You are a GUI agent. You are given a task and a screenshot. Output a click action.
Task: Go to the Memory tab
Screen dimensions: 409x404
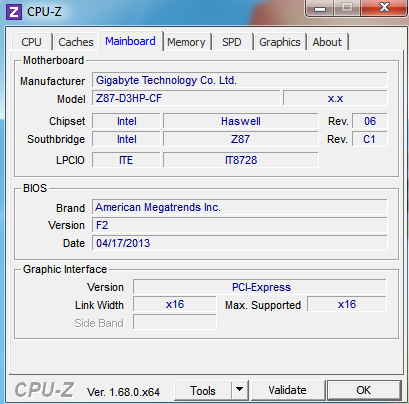[186, 42]
